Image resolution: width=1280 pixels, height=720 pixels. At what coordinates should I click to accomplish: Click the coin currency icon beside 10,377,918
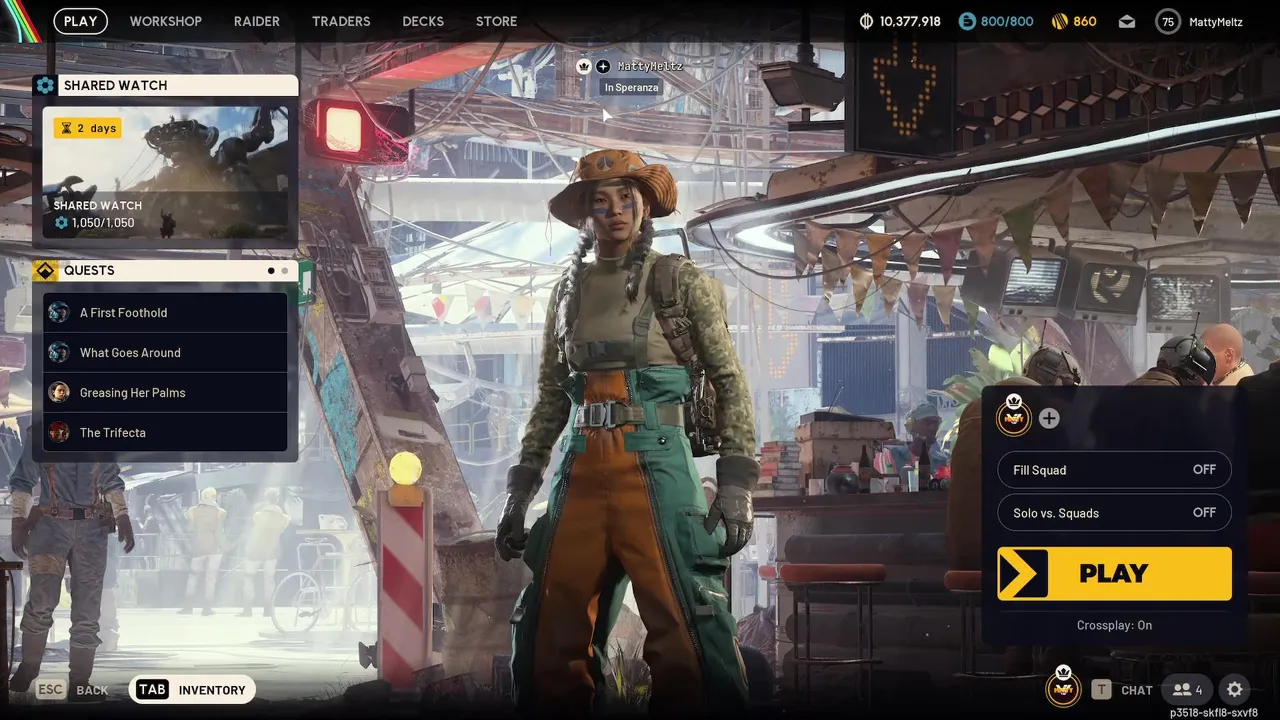click(867, 21)
